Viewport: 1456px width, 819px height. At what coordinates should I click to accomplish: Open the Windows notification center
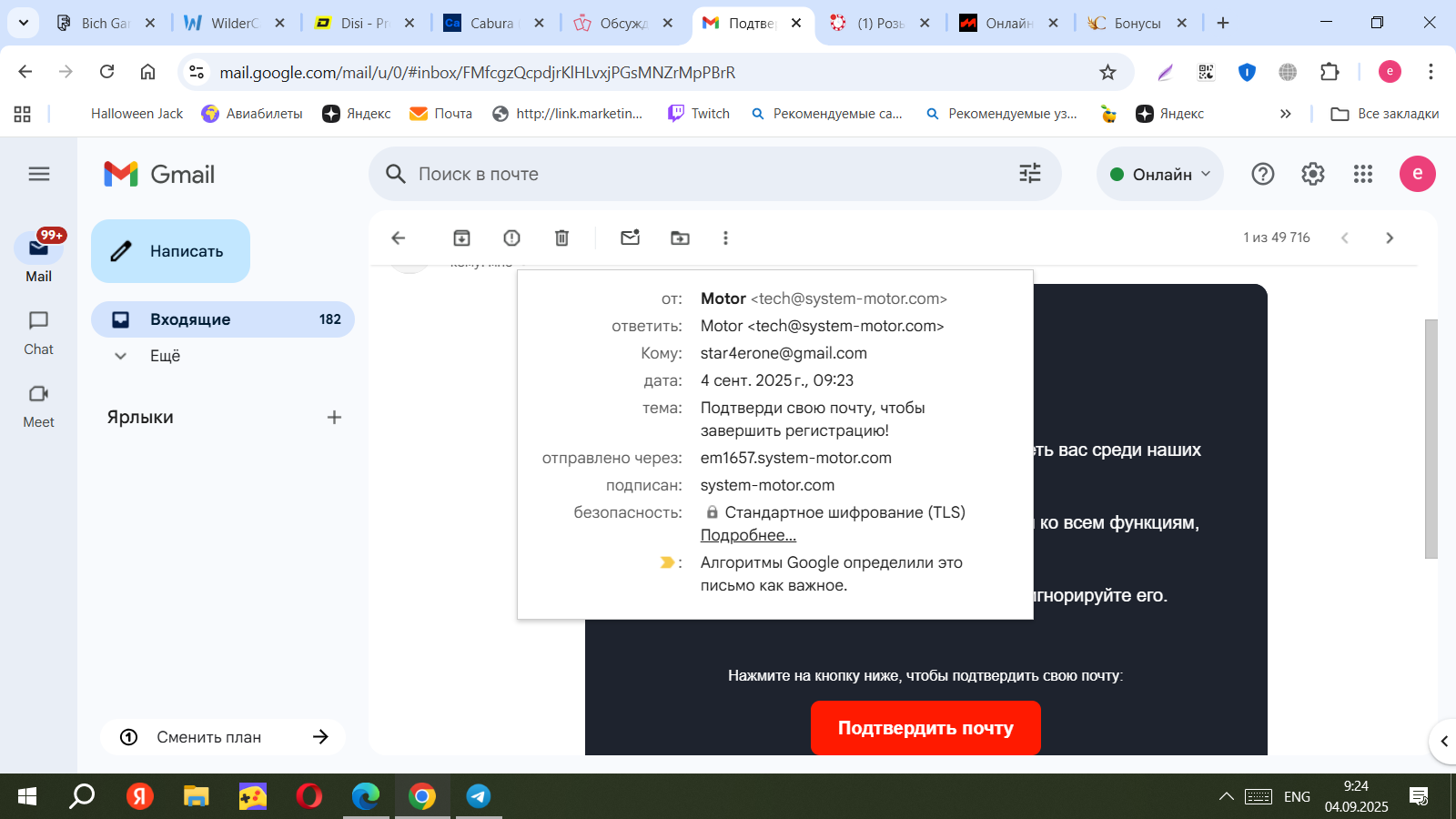[x=1418, y=796]
